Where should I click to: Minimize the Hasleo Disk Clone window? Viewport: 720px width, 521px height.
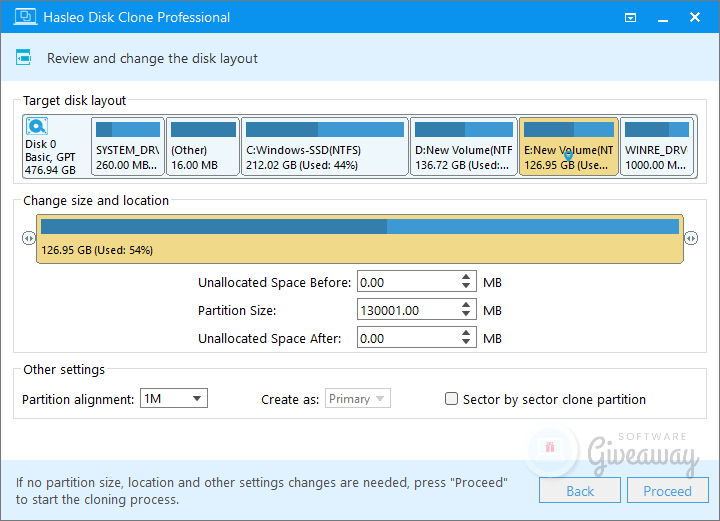(x=663, y=18)
